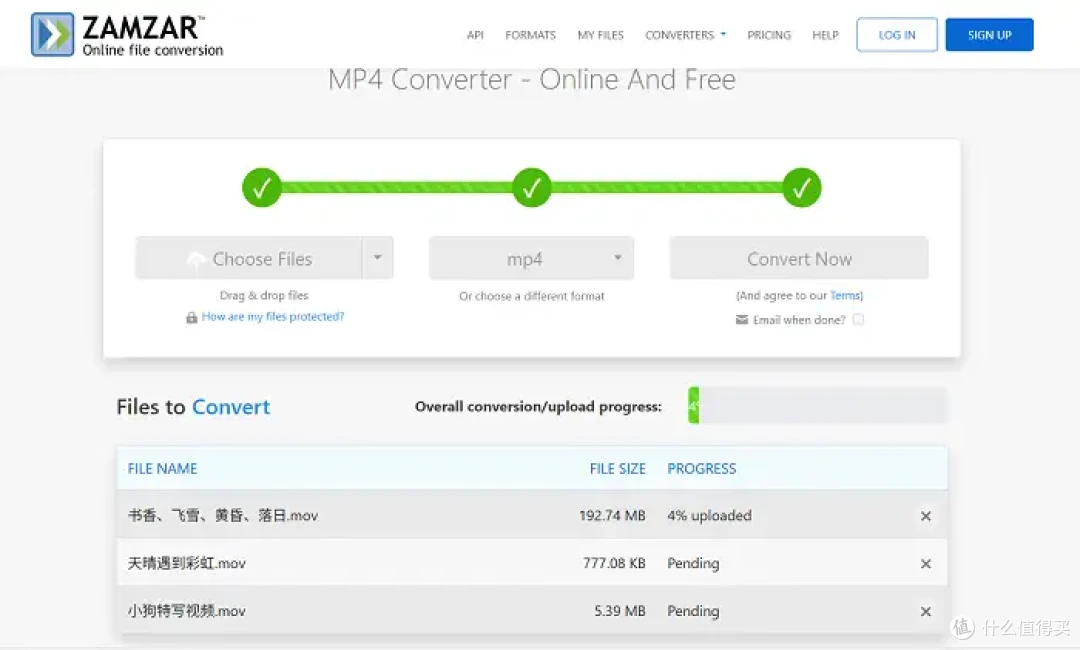The height and width of the screenshot is (650, 1080).
Task: Expand the Converters menu
Action: click(x=685, y=34)
